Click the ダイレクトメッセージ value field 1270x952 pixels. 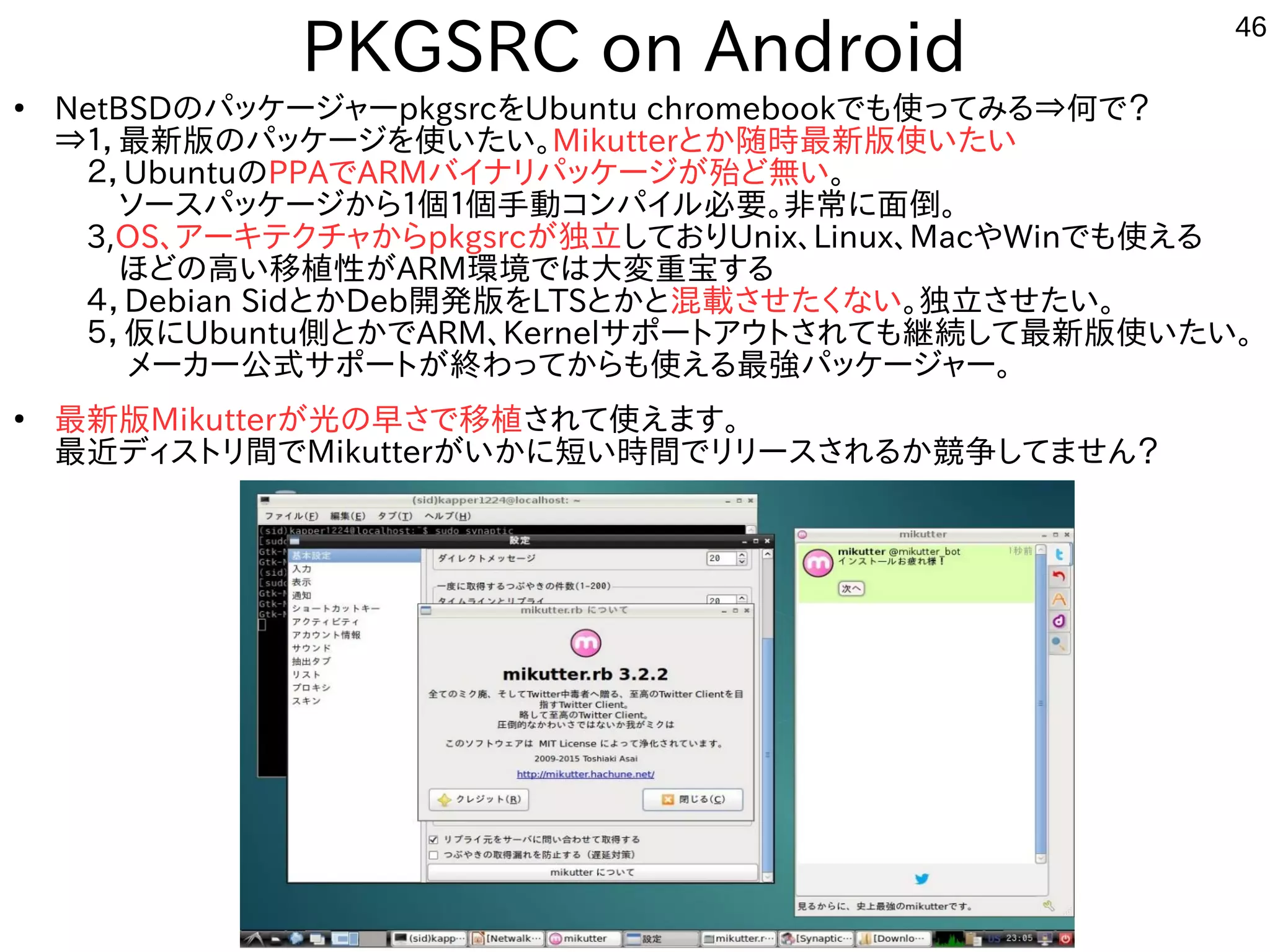pos(721,558)
